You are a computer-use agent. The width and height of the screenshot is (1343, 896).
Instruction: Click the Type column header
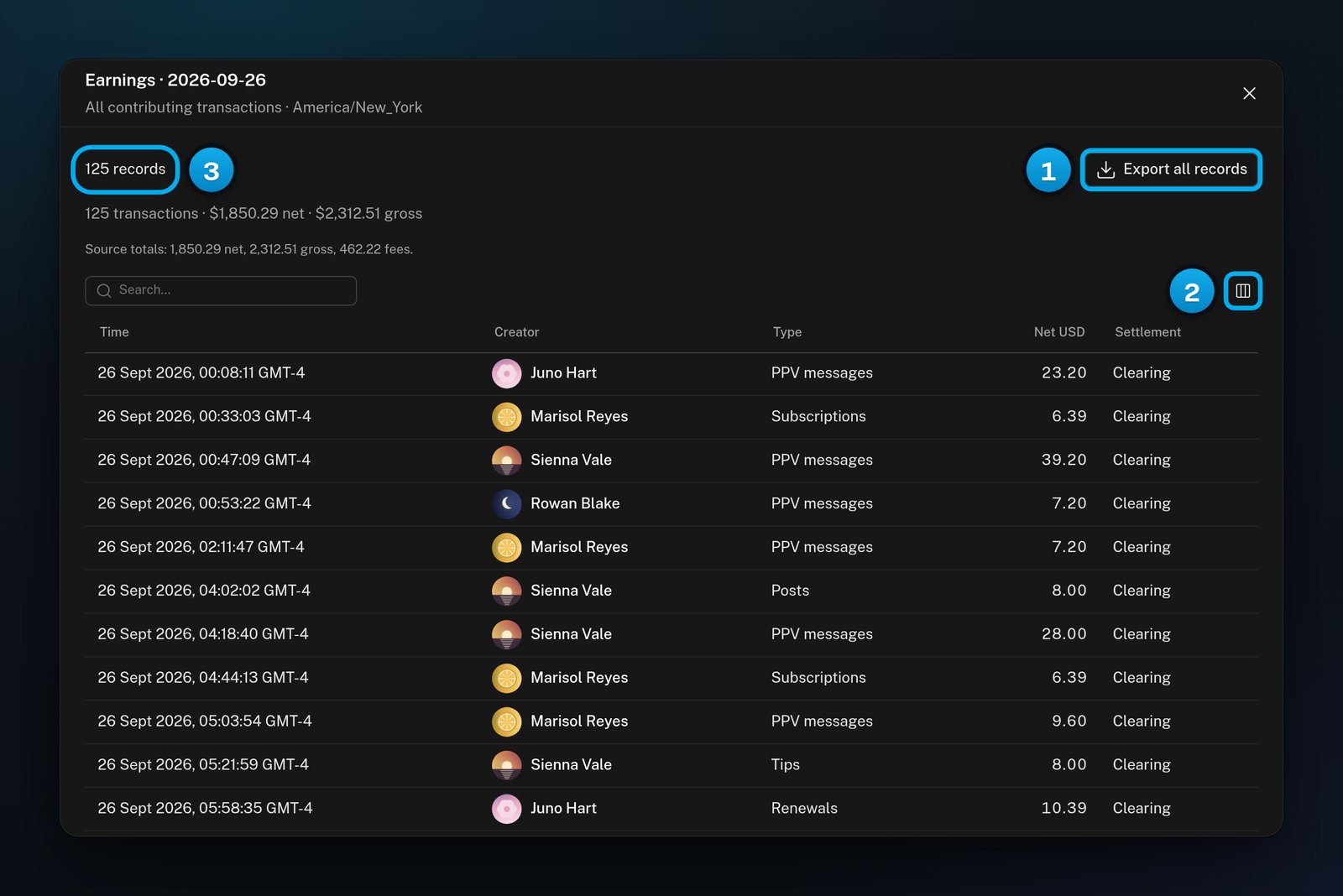pos(787,332)
